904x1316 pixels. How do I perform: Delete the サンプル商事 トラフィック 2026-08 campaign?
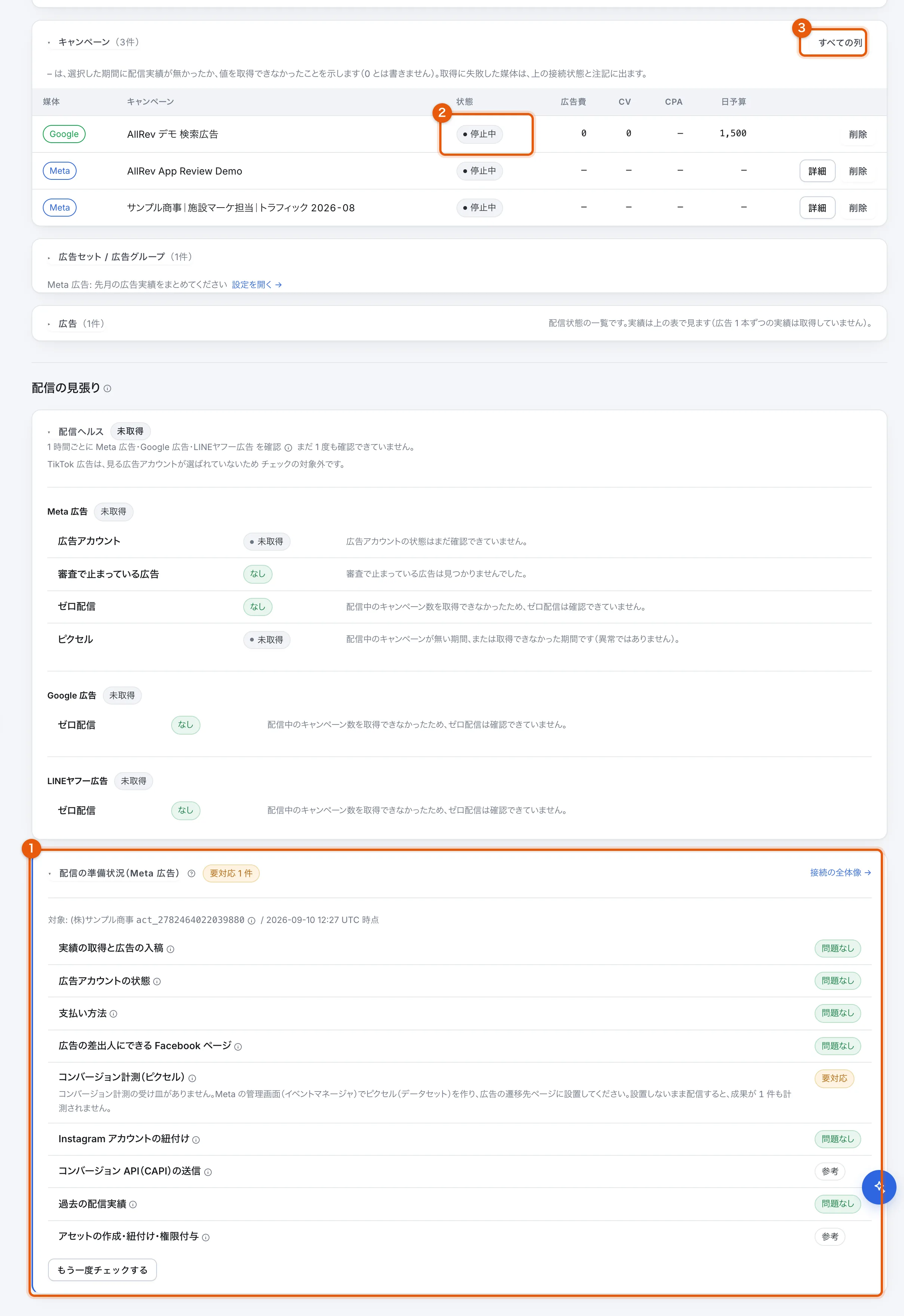(x=857, y=208)
